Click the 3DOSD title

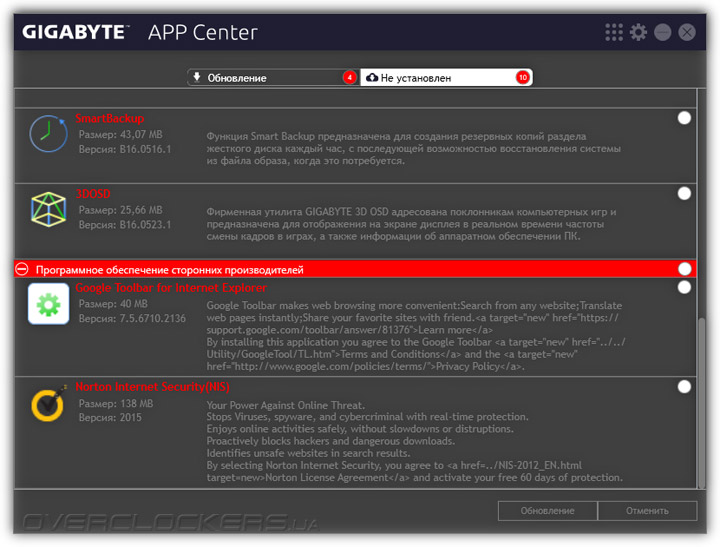click(93, 194)
